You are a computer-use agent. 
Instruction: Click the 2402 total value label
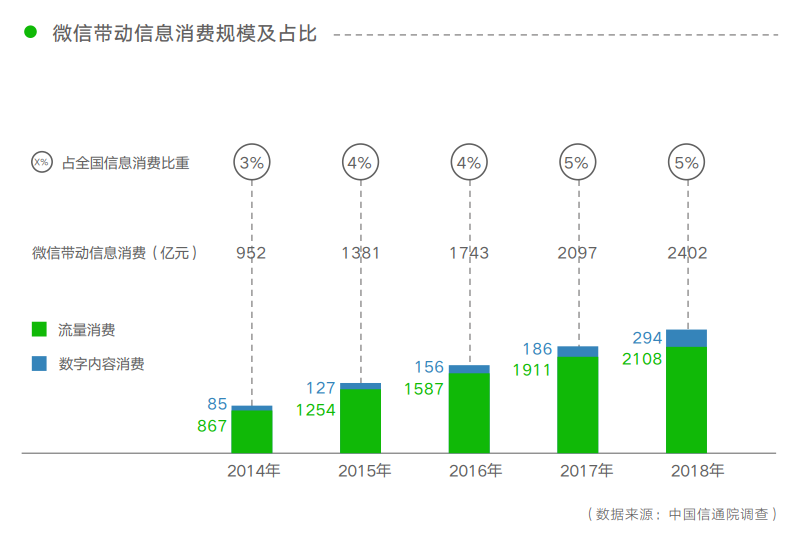(x=686, y=253)
